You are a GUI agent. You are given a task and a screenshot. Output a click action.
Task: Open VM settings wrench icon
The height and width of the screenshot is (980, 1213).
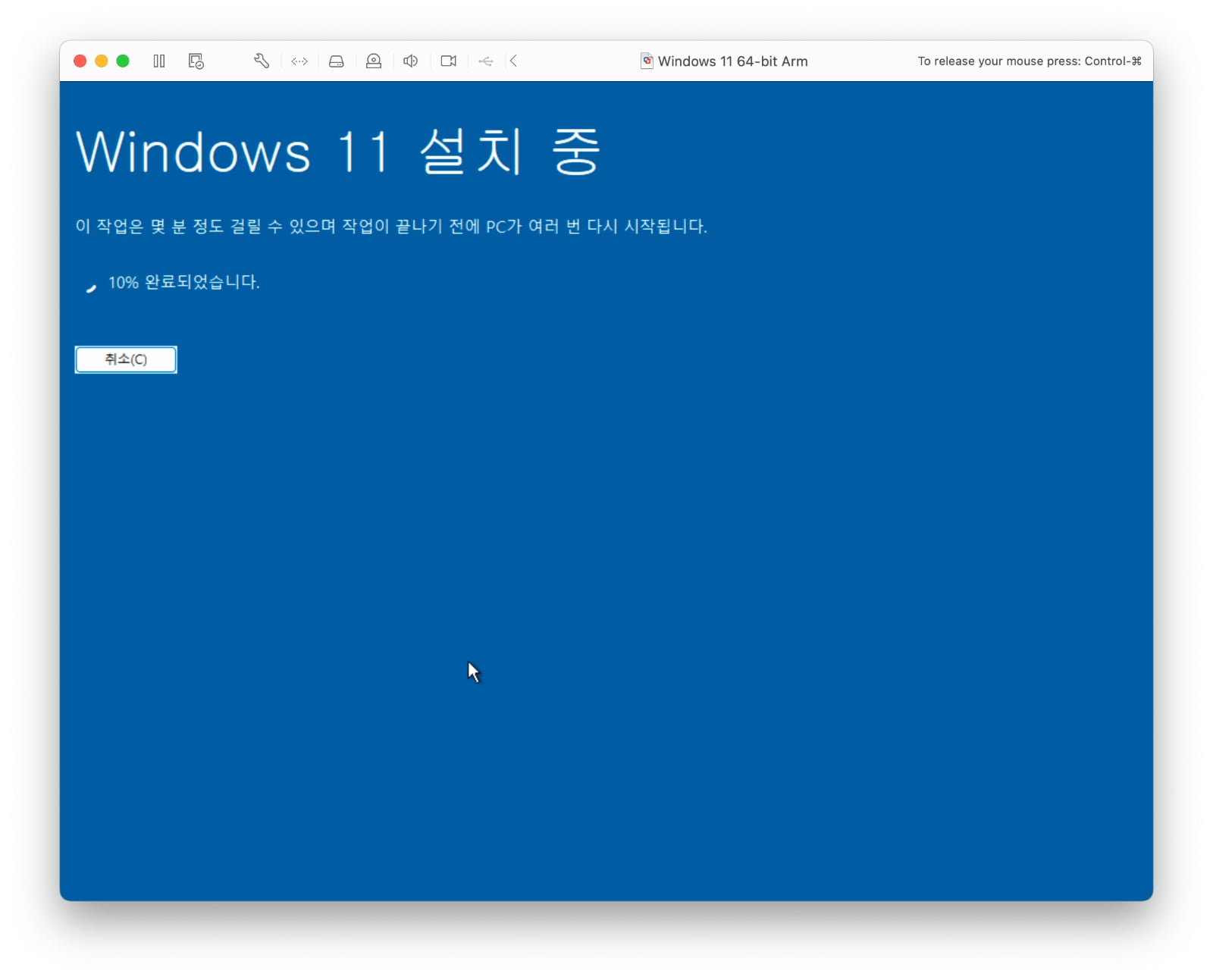click(262, 61)
